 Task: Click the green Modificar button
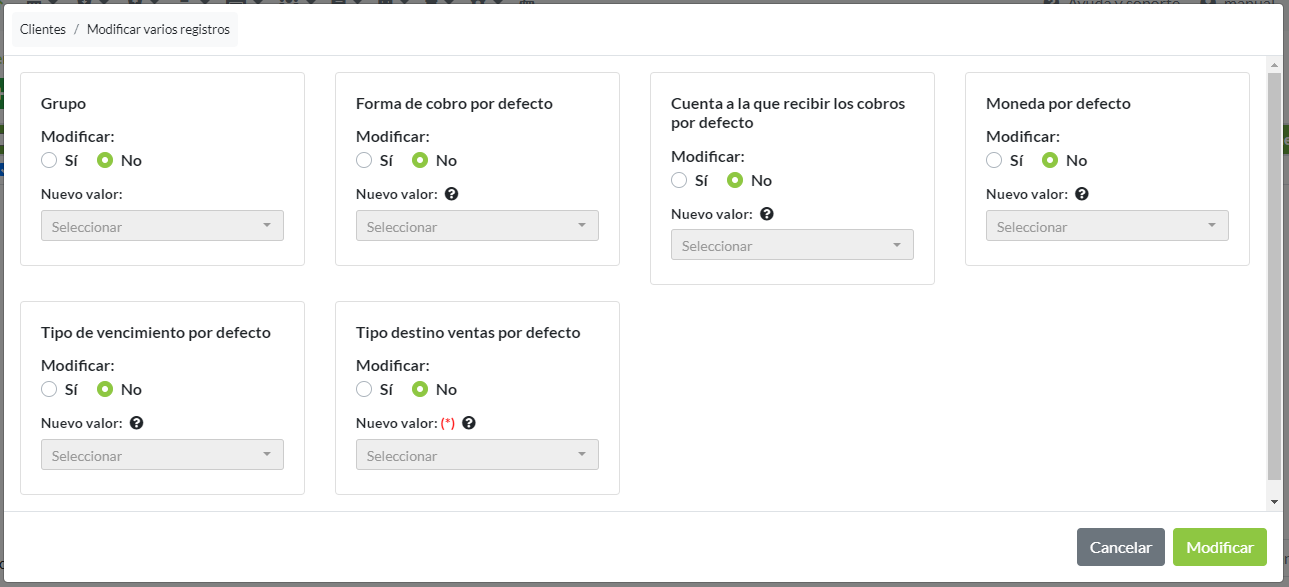[x=1219, y=547]
